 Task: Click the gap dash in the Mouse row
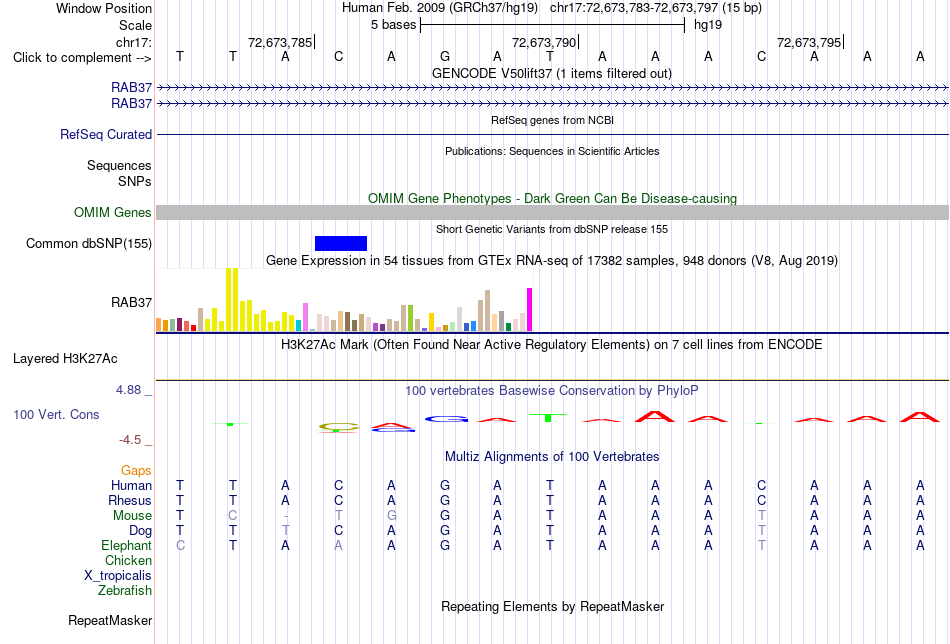click(285, 516)
